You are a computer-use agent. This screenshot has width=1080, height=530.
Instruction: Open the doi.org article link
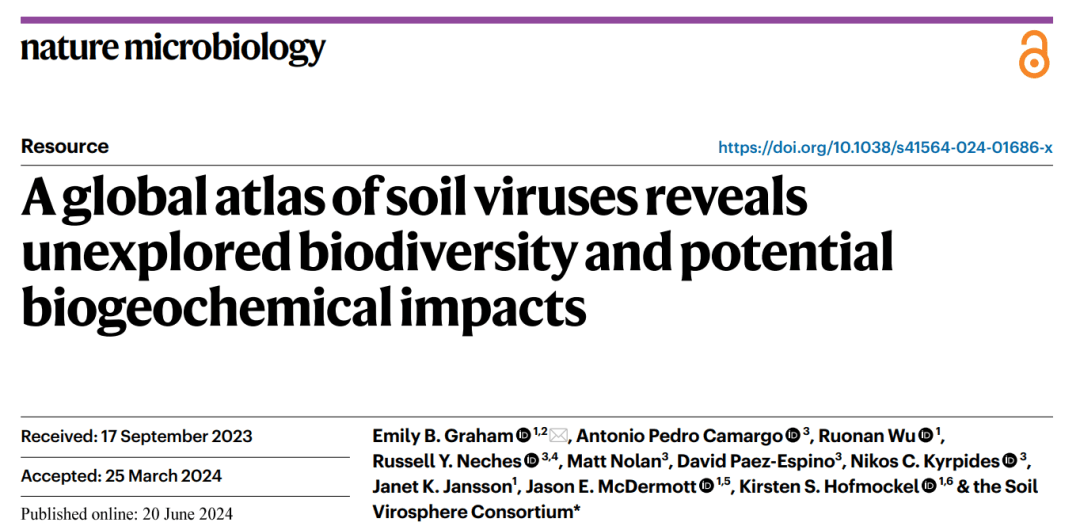click(885, 147)
